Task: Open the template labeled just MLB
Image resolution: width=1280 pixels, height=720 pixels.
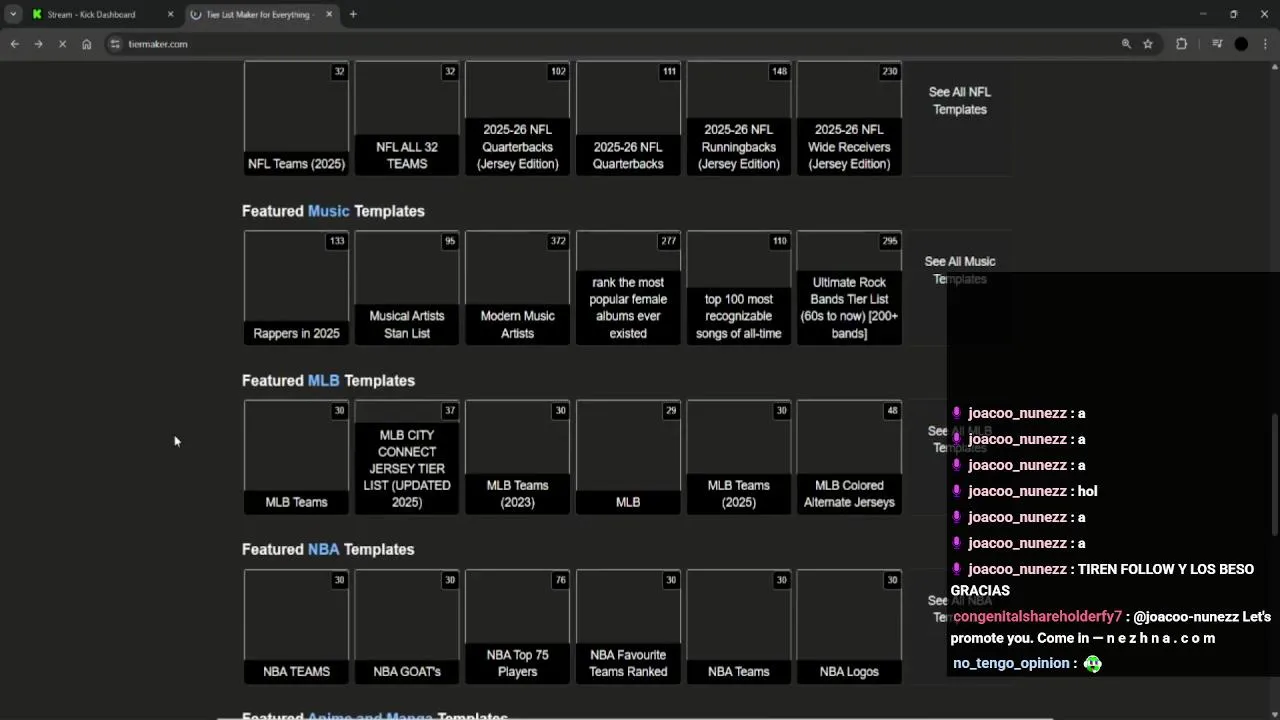Action: (628, 458)
